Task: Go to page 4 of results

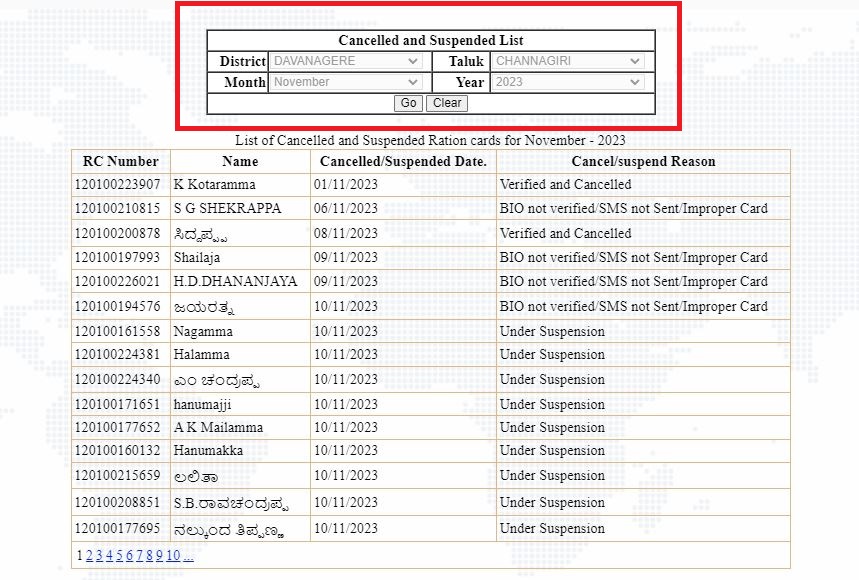Action: coord(110,555)
